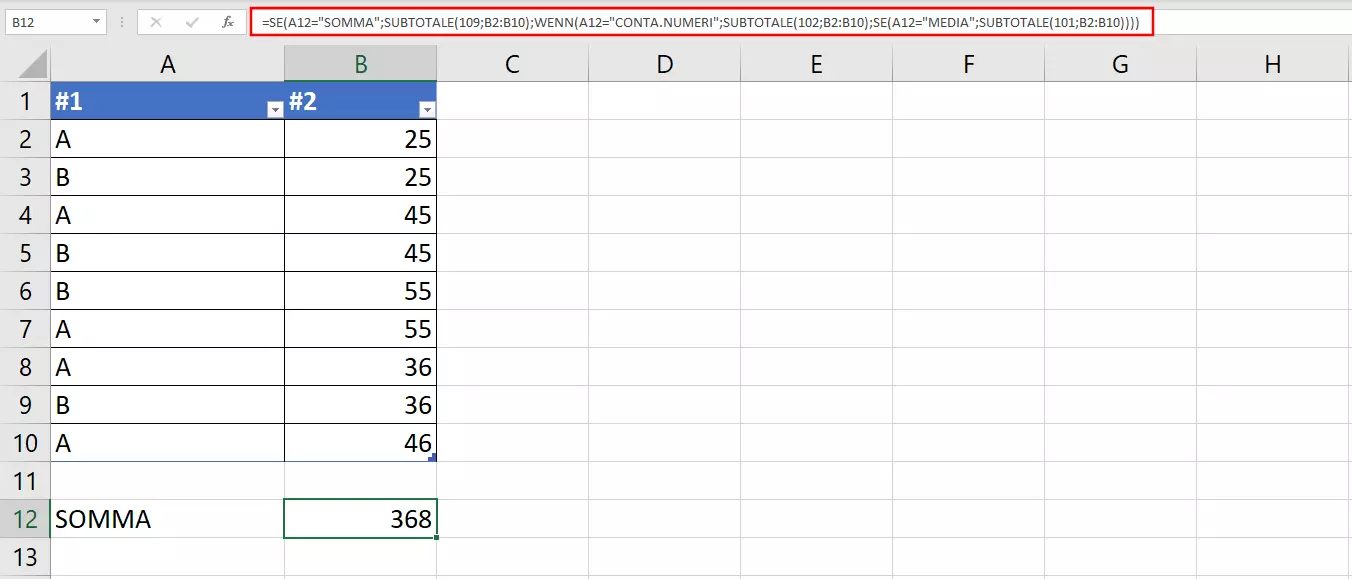Viewport: 1352px width, 579px height.
Task: Select column H header
Action: [x=1273, y=65]
